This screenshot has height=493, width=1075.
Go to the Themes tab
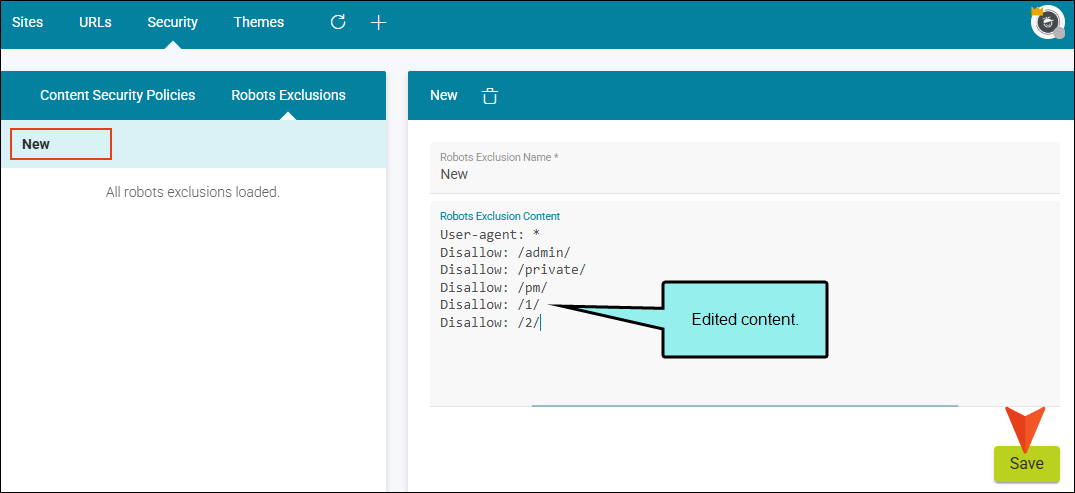pos(258,22)
